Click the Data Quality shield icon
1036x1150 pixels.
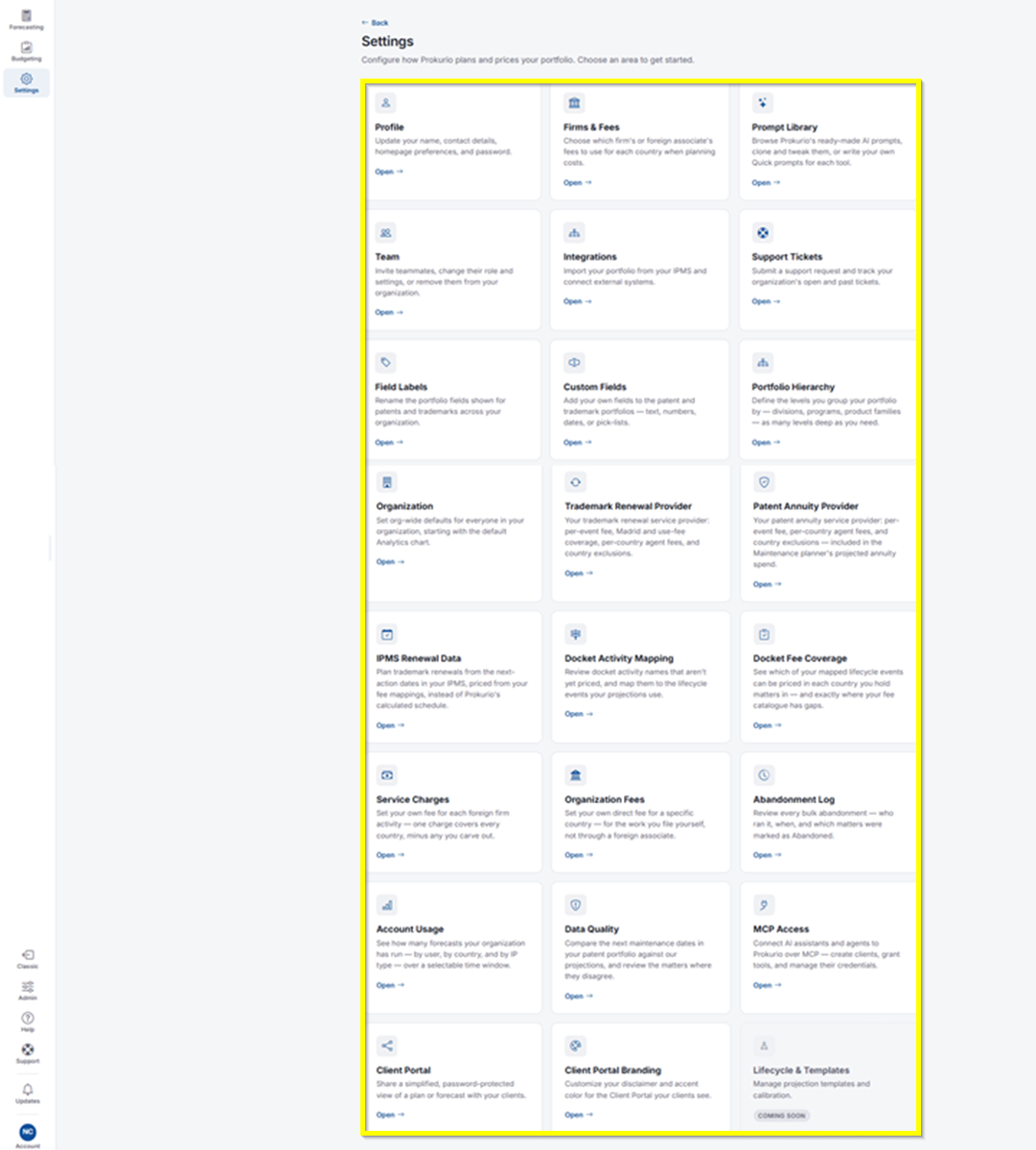[575, 905]
